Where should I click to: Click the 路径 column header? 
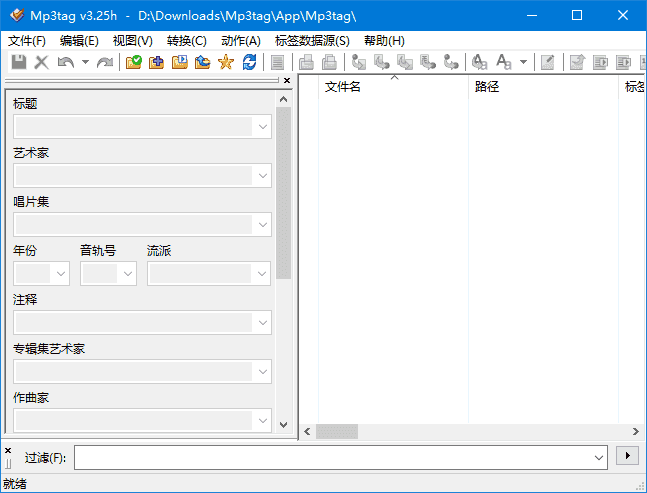click(x=487, y=87)
